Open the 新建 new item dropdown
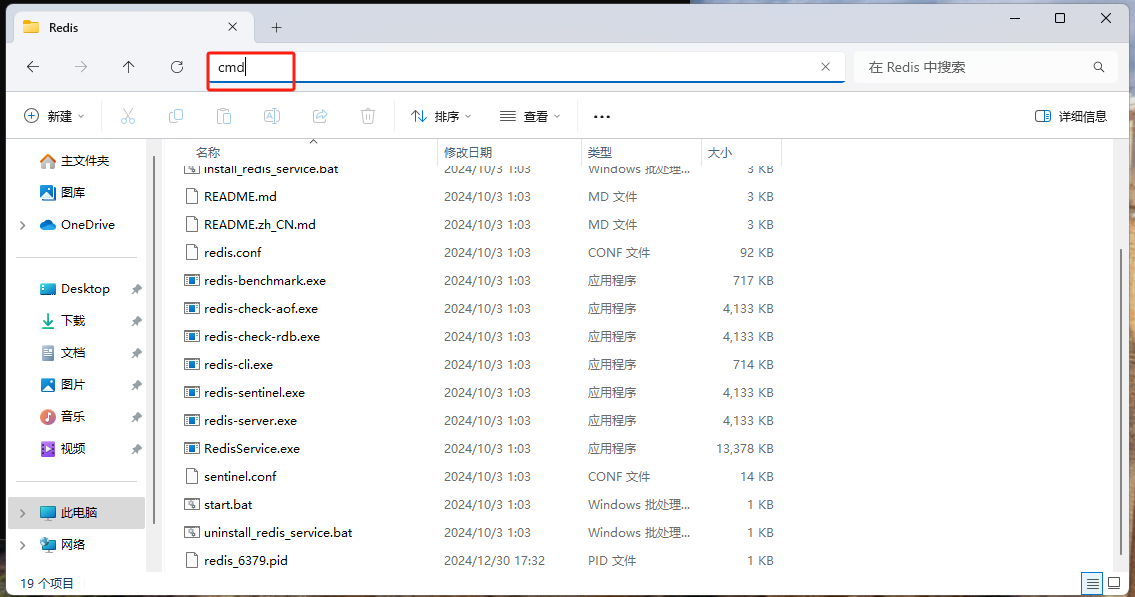This screenshot has width=1135, height=597. point(54,116)
